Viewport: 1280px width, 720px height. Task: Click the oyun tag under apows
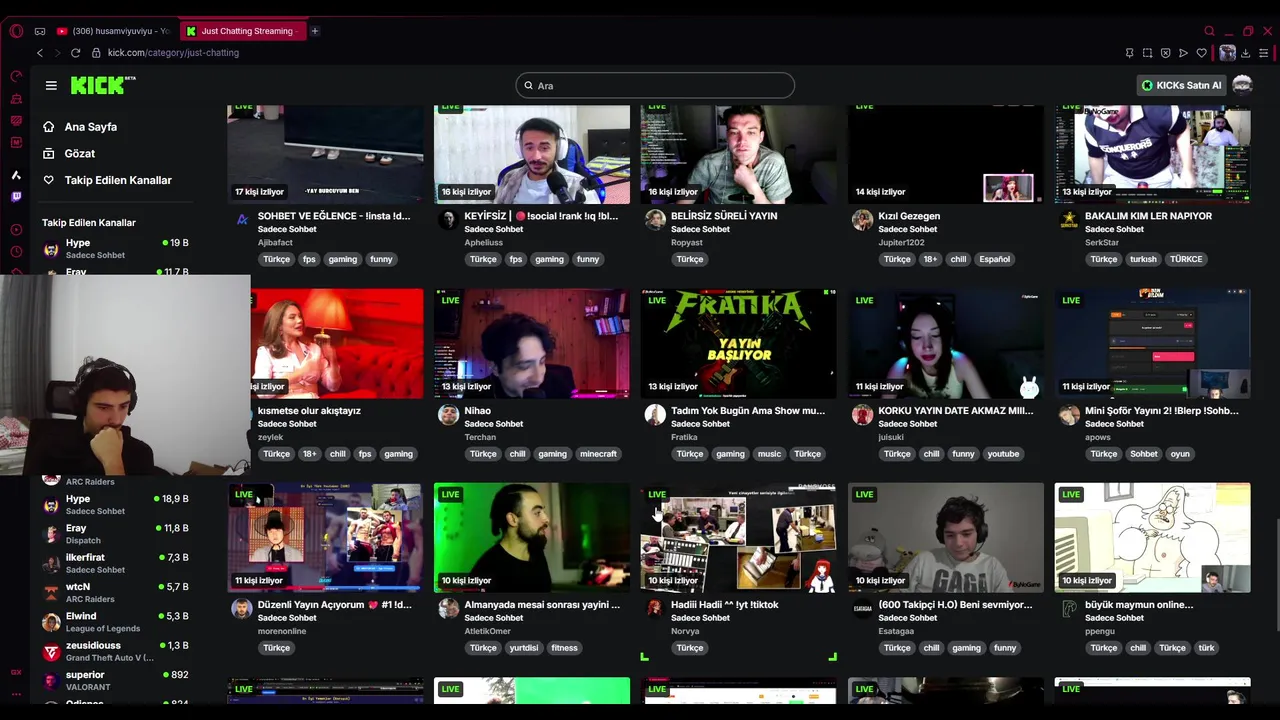pyautogui.click(x=1180, y=454)
